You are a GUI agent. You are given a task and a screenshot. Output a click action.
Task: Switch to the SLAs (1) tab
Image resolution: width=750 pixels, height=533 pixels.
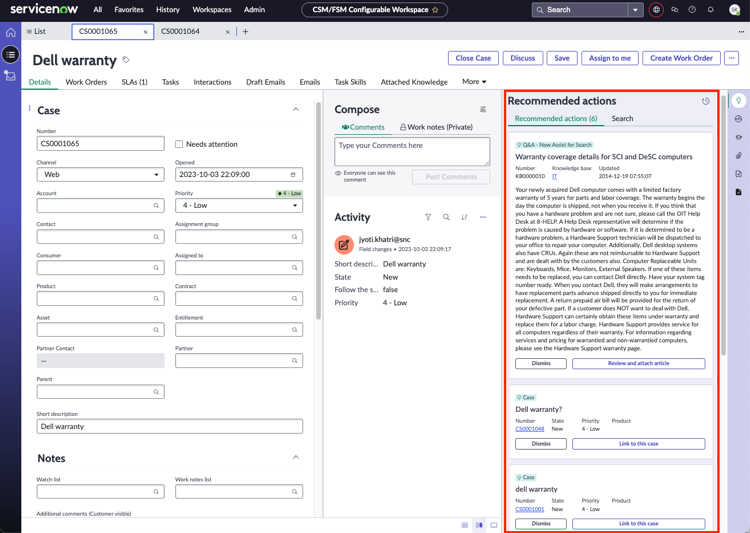point(134,82)
